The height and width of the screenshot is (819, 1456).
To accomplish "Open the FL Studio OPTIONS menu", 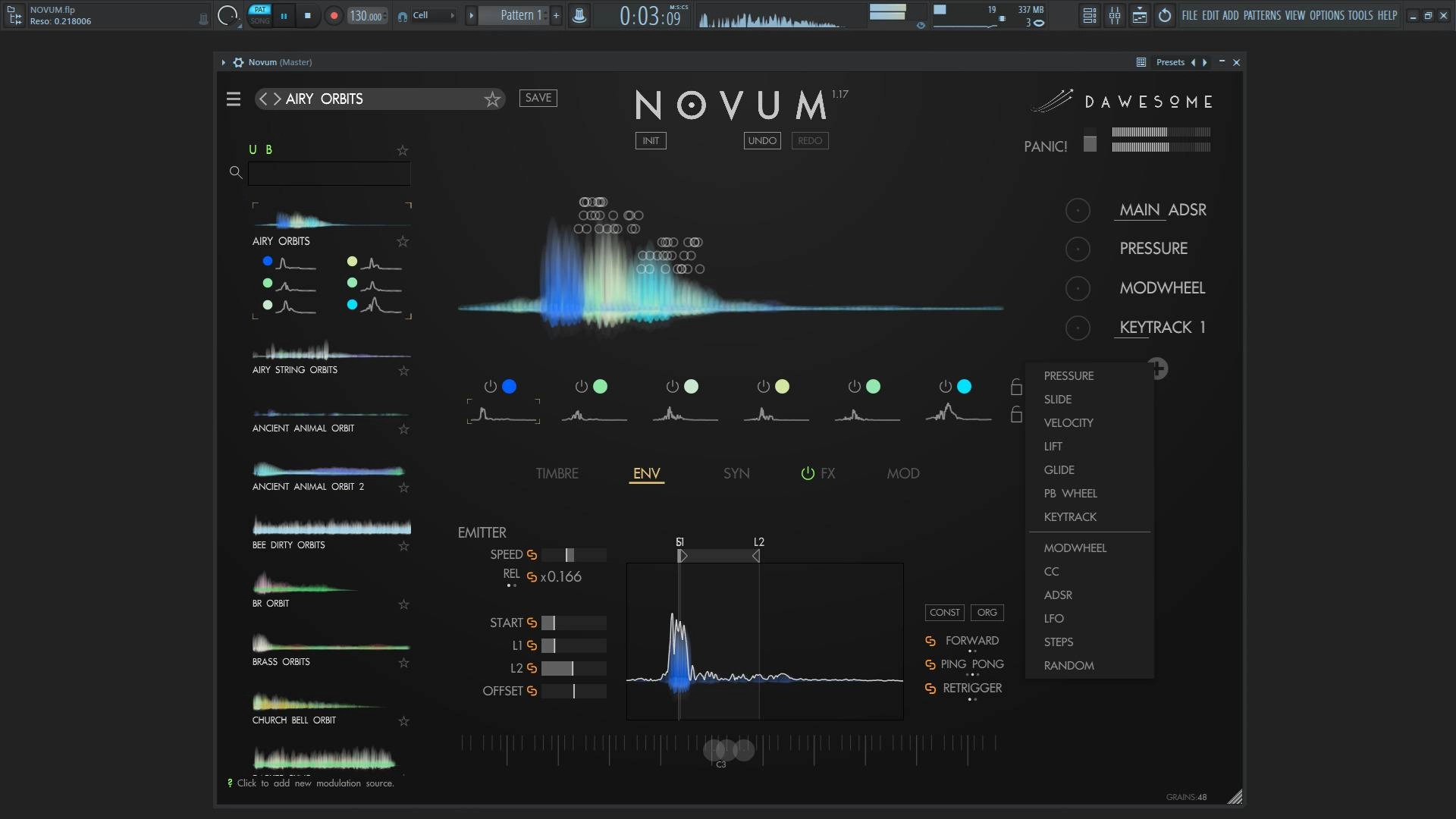I will tap(1327, 15).
